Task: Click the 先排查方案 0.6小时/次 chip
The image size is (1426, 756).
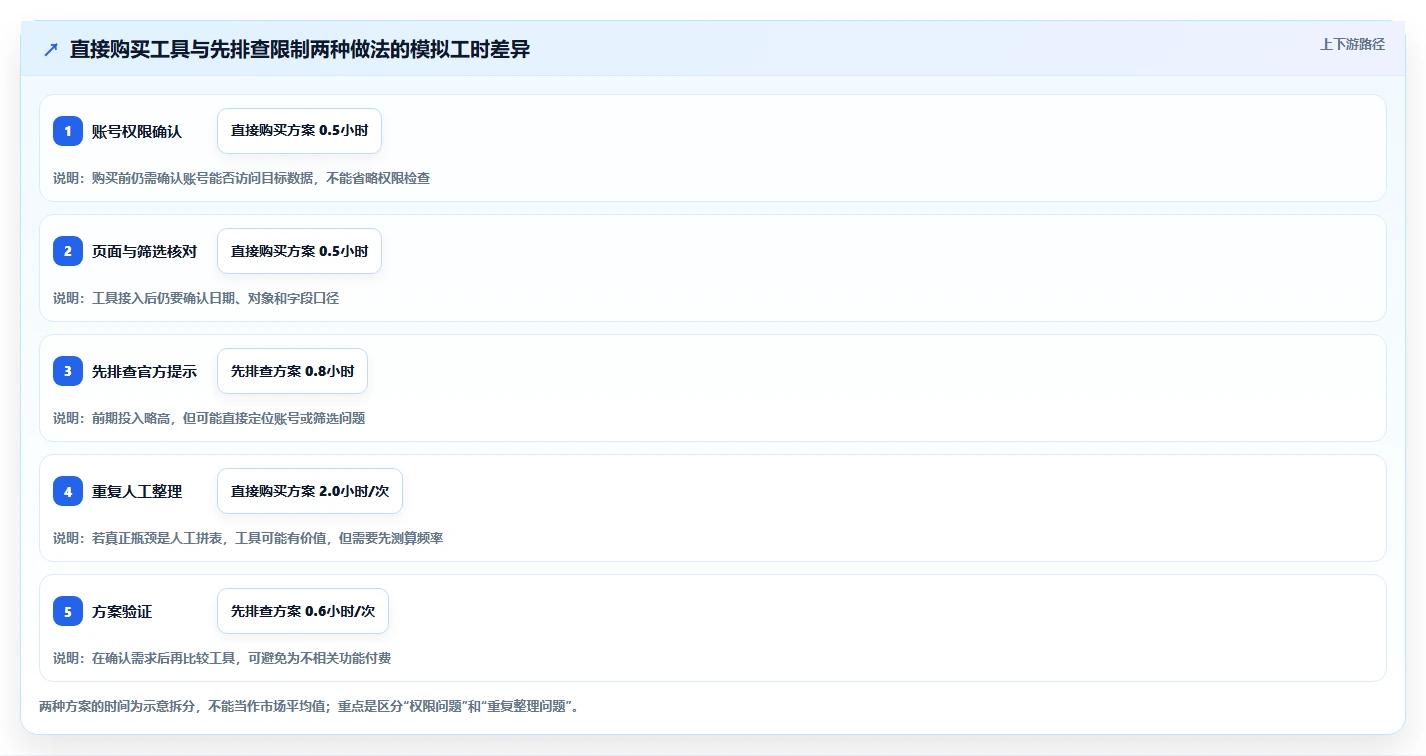Action: [x=303, y=611]
